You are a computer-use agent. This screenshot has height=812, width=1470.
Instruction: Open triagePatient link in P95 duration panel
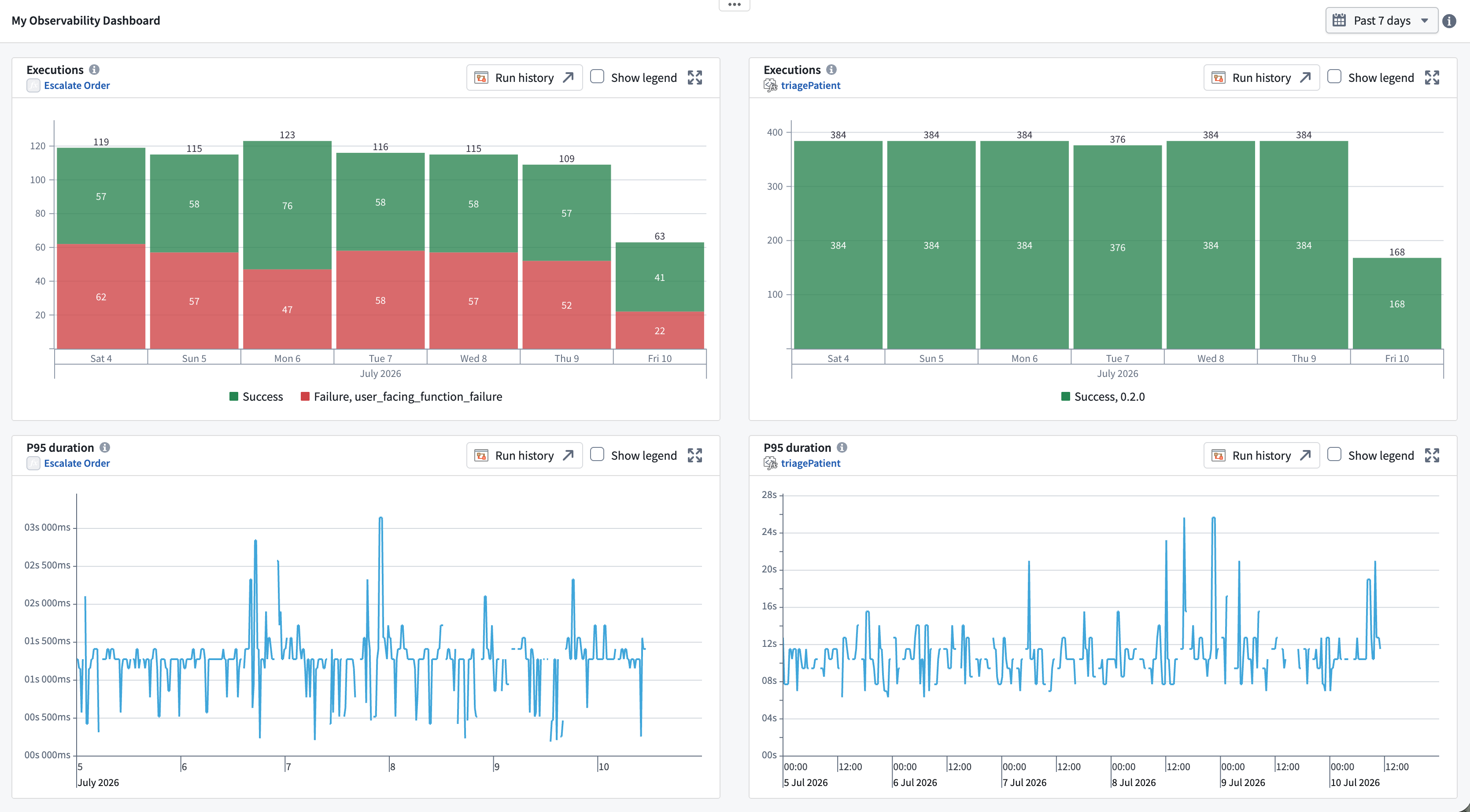(810, 463)
